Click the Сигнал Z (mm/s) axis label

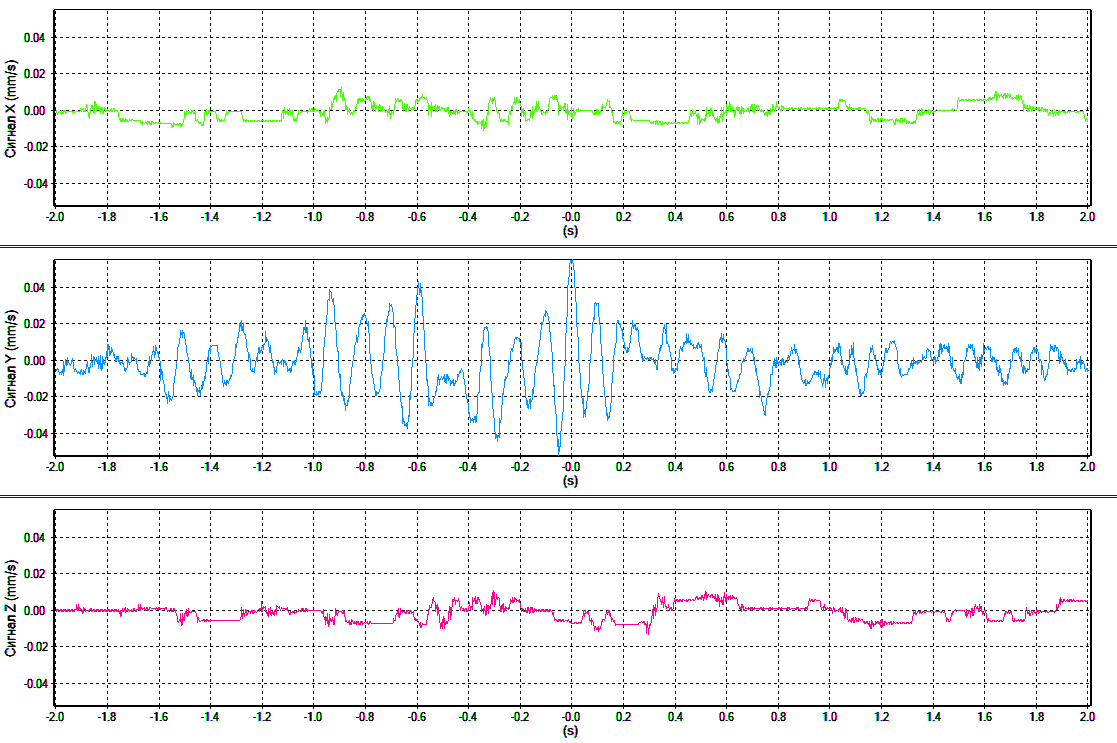(10, 609)
